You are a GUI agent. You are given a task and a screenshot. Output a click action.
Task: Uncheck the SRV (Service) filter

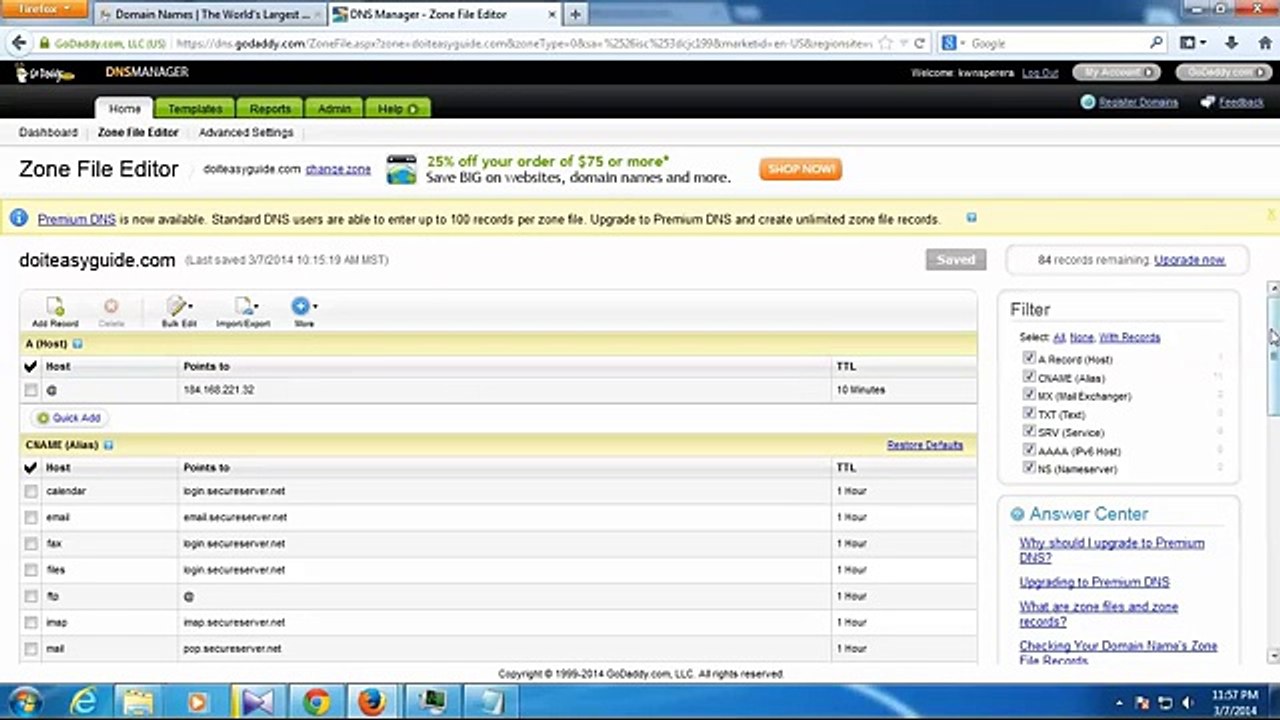click(1029, 431)
